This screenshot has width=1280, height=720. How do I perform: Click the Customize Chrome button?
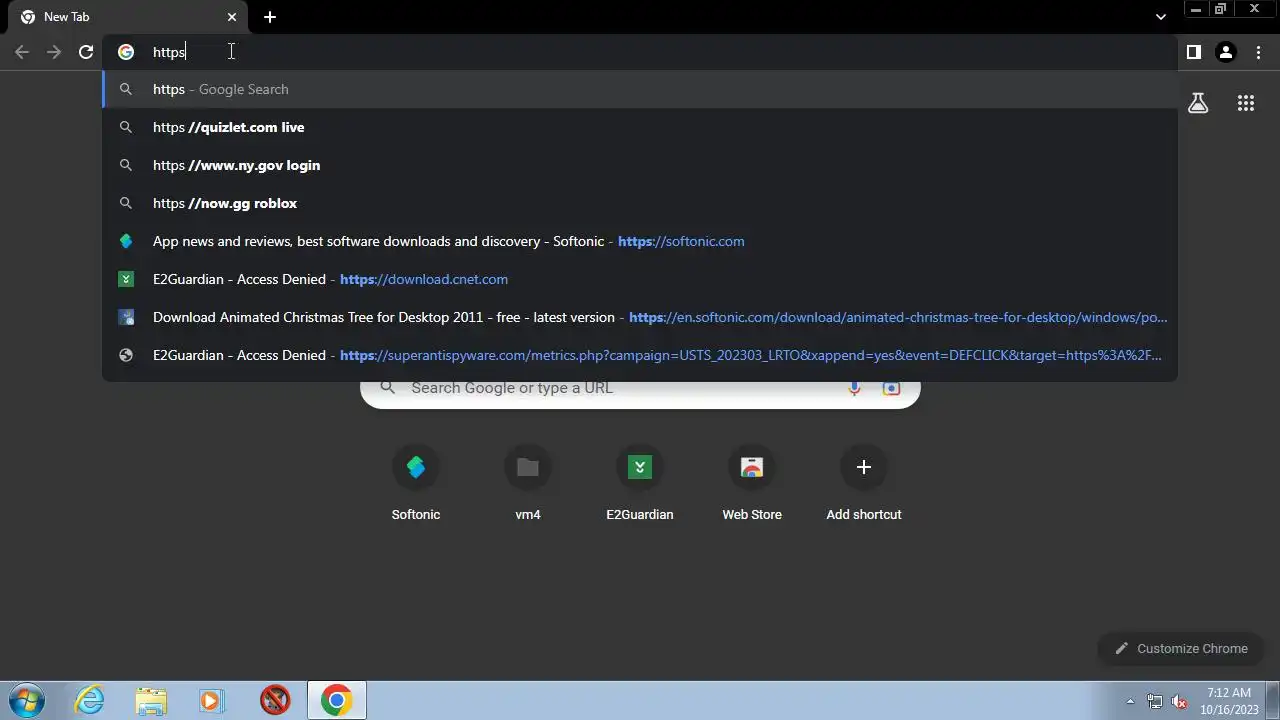[1182, 649]
